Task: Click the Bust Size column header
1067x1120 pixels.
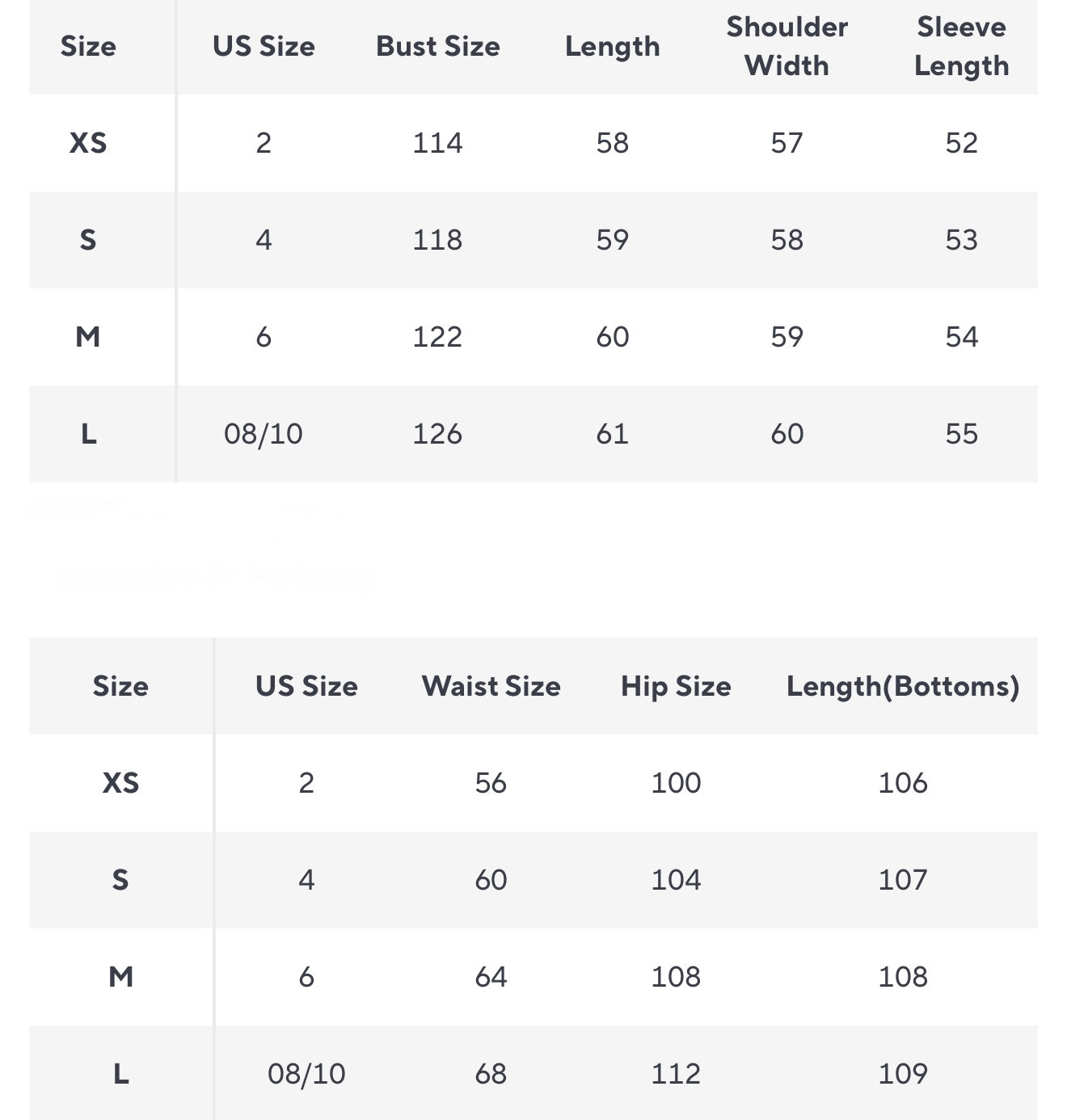Action: point(437,46)
